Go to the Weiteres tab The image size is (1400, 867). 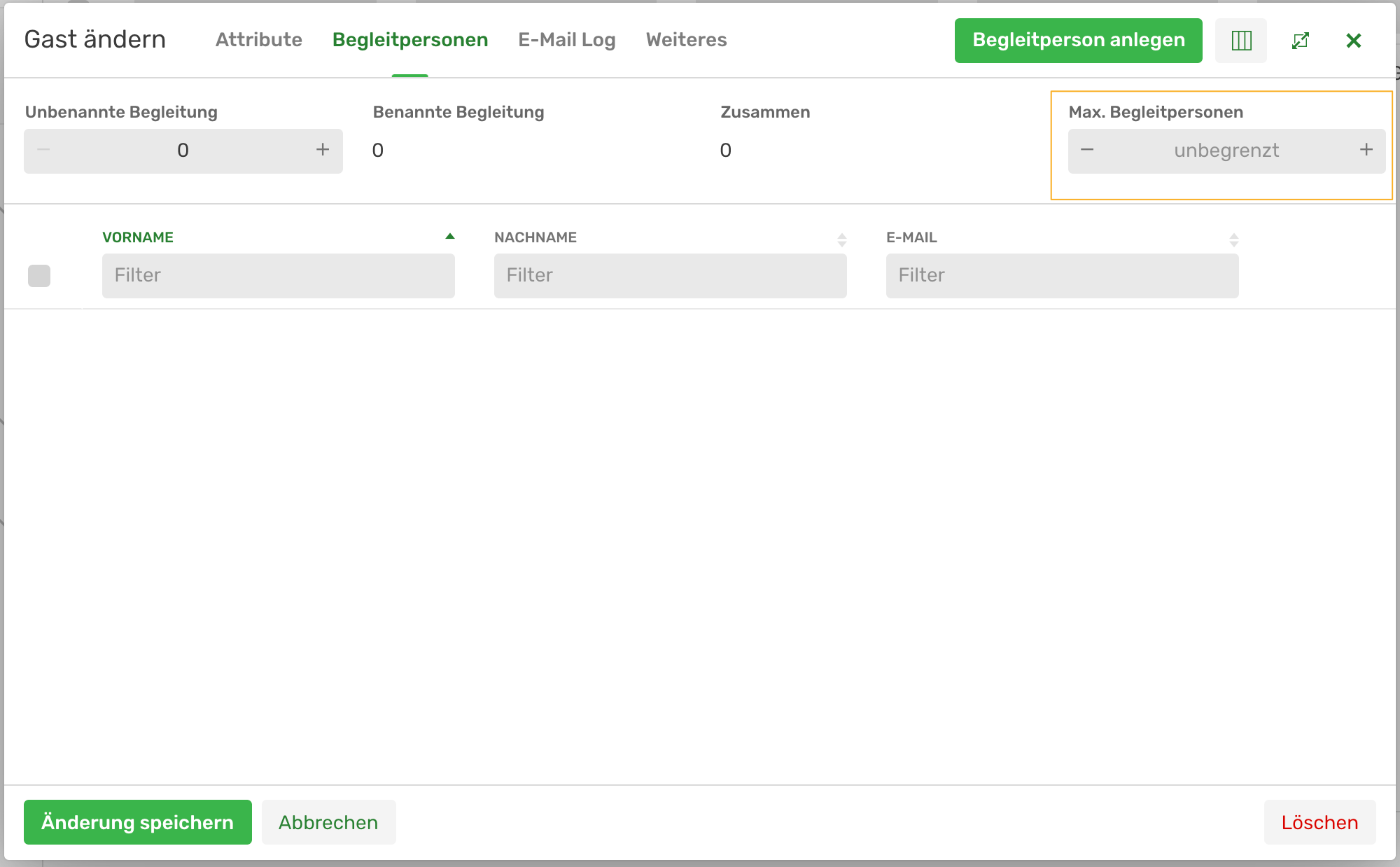click(x=687, y=40)
